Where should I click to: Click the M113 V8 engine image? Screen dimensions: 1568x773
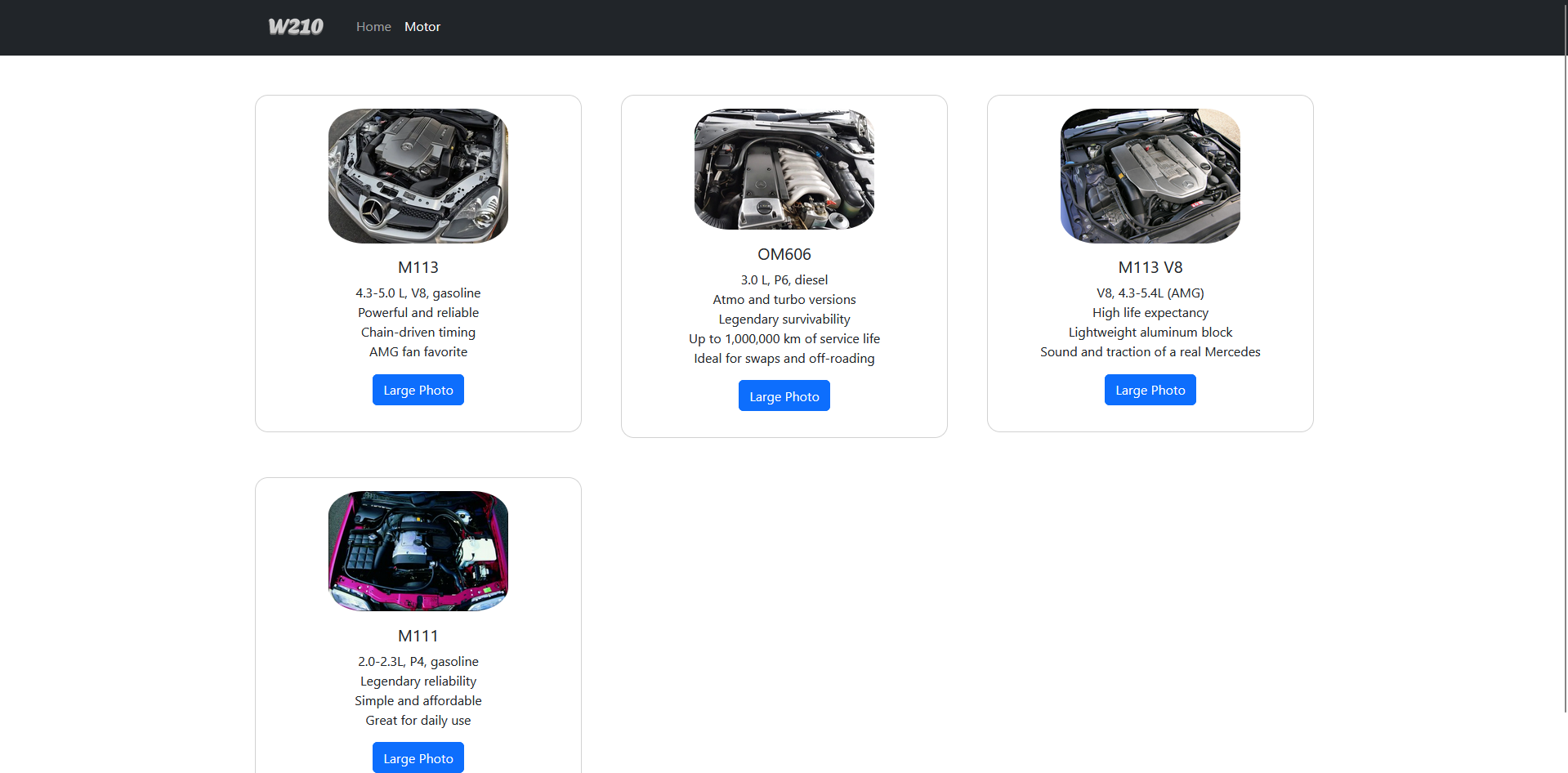point(1150,176)
